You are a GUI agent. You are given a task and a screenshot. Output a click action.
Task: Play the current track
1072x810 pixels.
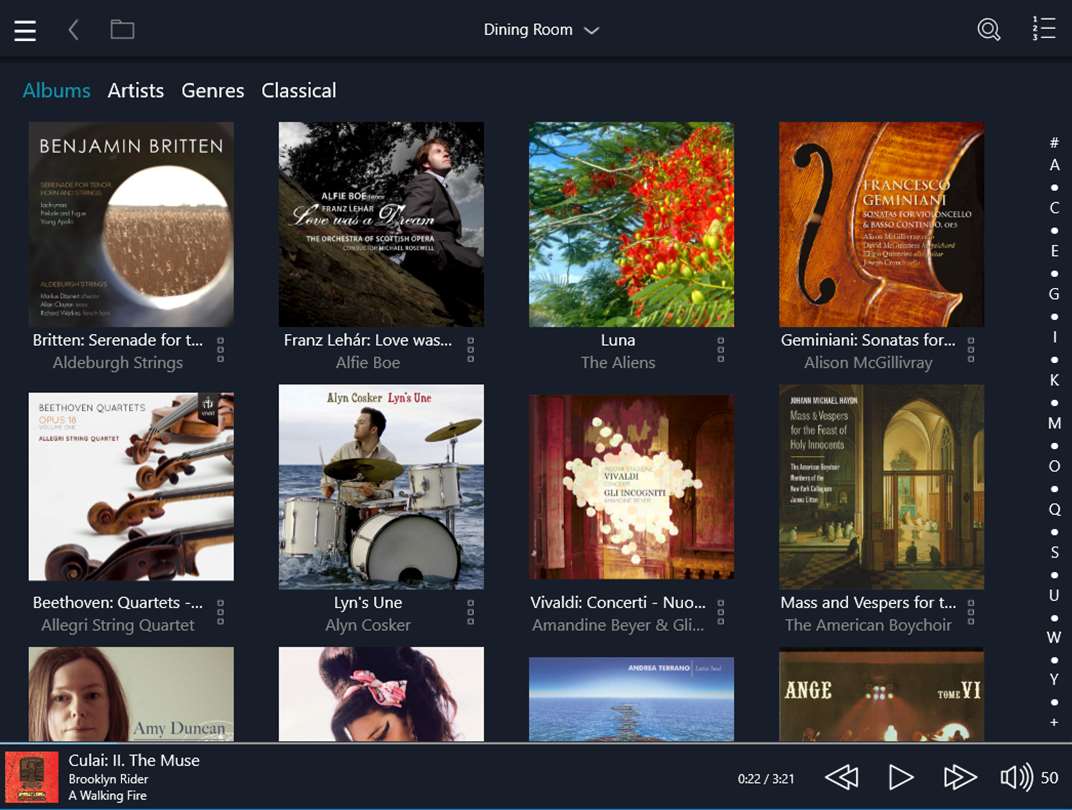tap(900, 777)
